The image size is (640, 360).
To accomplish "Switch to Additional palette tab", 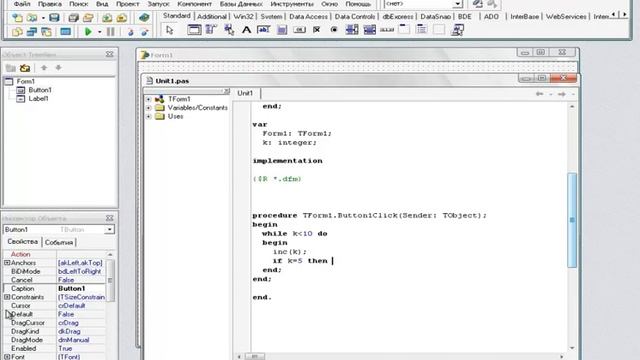I will point(212,16).
